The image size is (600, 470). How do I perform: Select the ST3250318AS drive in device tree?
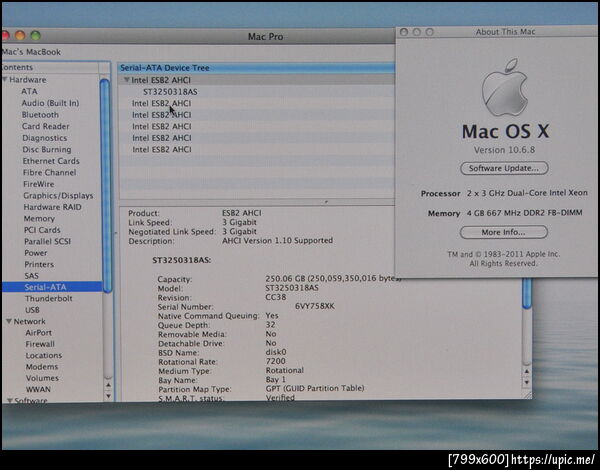[x=170, y=92]
